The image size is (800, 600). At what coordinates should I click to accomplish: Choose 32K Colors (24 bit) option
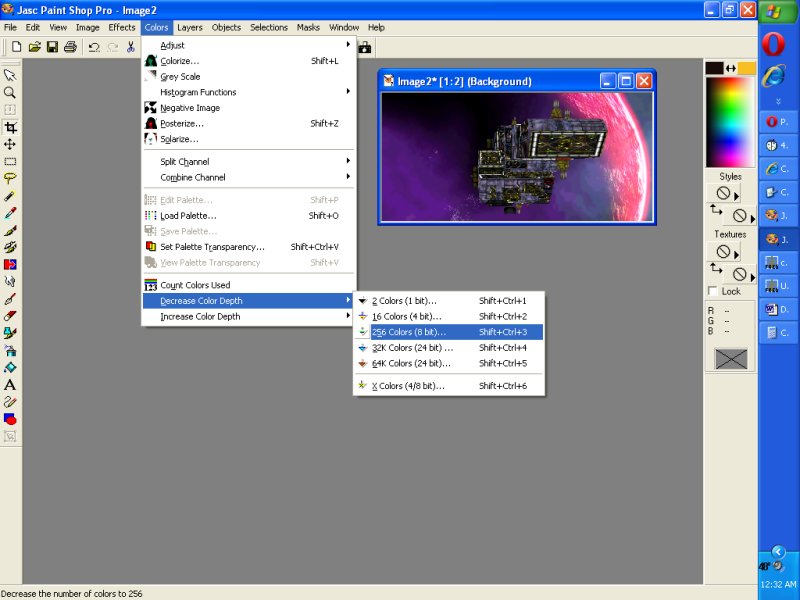pos(449,347)
